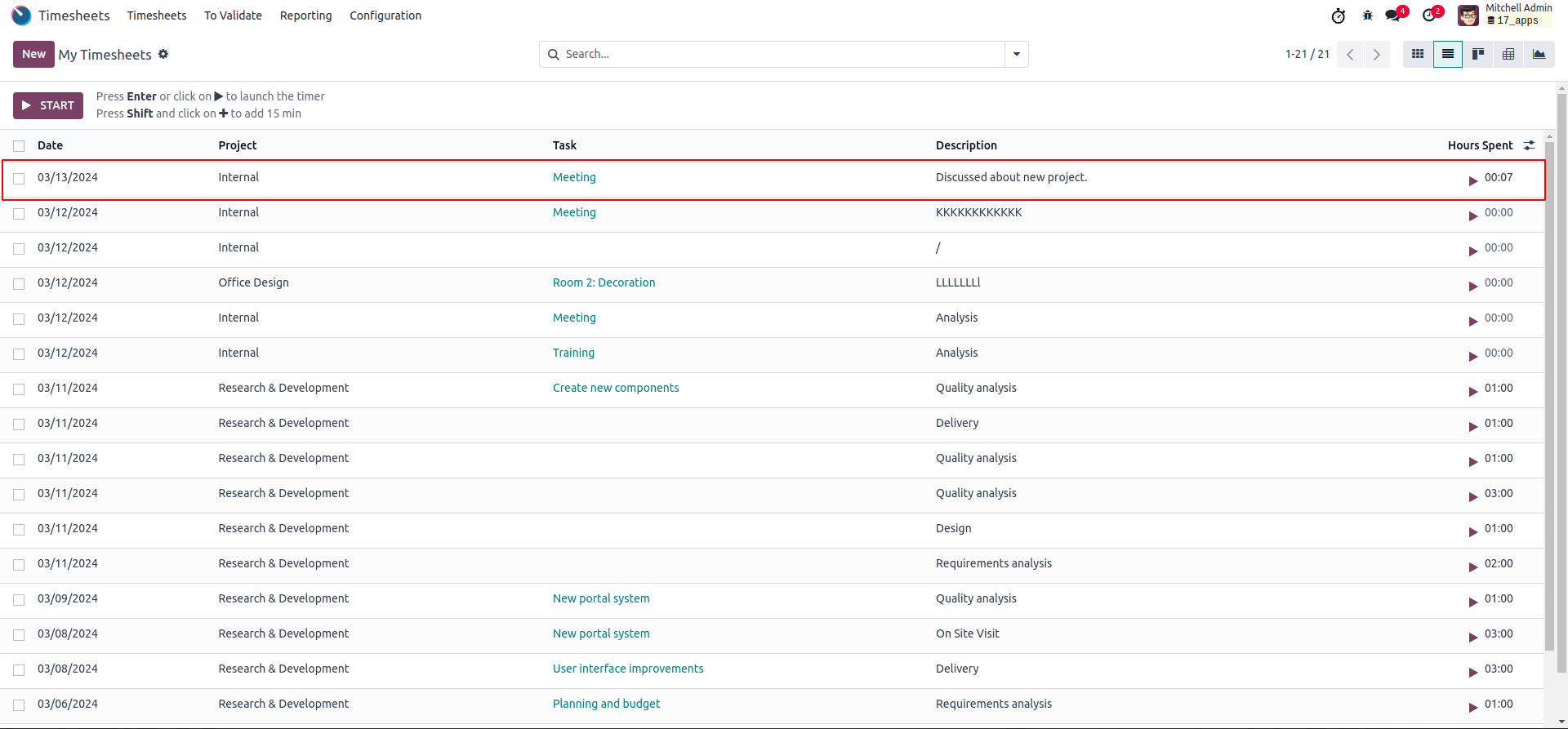Switch to the pivot table view
Viewport: 1568px width, 729px height.
pyautogui.click(x=1508, y=55)
